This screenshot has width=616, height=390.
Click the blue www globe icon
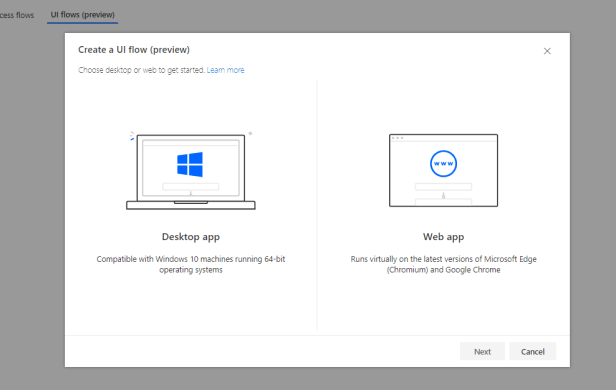coord(443,163)
